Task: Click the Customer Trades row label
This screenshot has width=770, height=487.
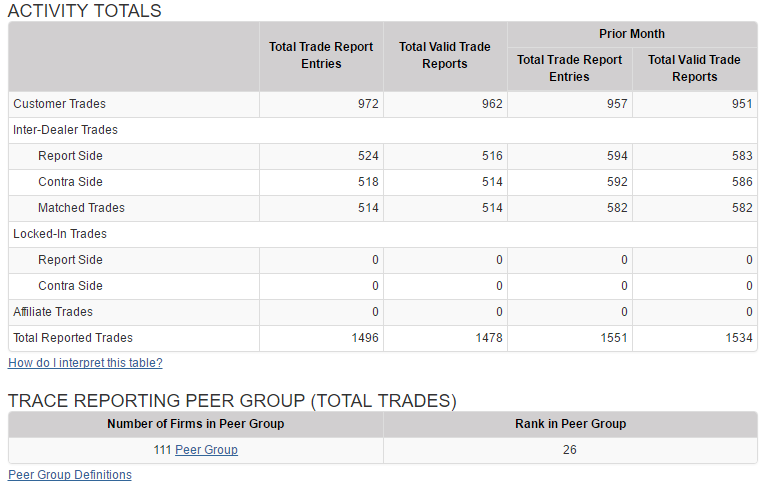Action: (59, 104)
